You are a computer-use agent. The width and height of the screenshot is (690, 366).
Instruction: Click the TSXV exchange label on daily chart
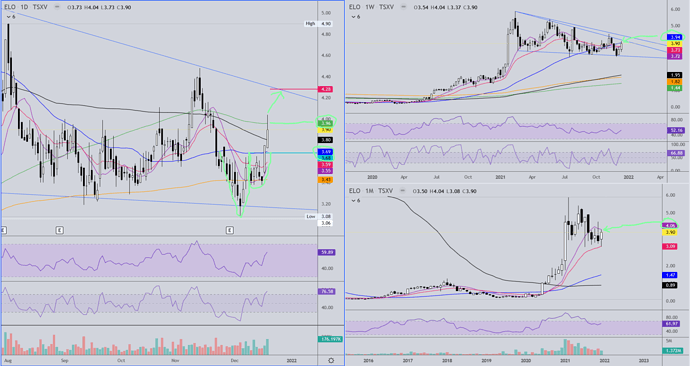[x=40, y=7]
